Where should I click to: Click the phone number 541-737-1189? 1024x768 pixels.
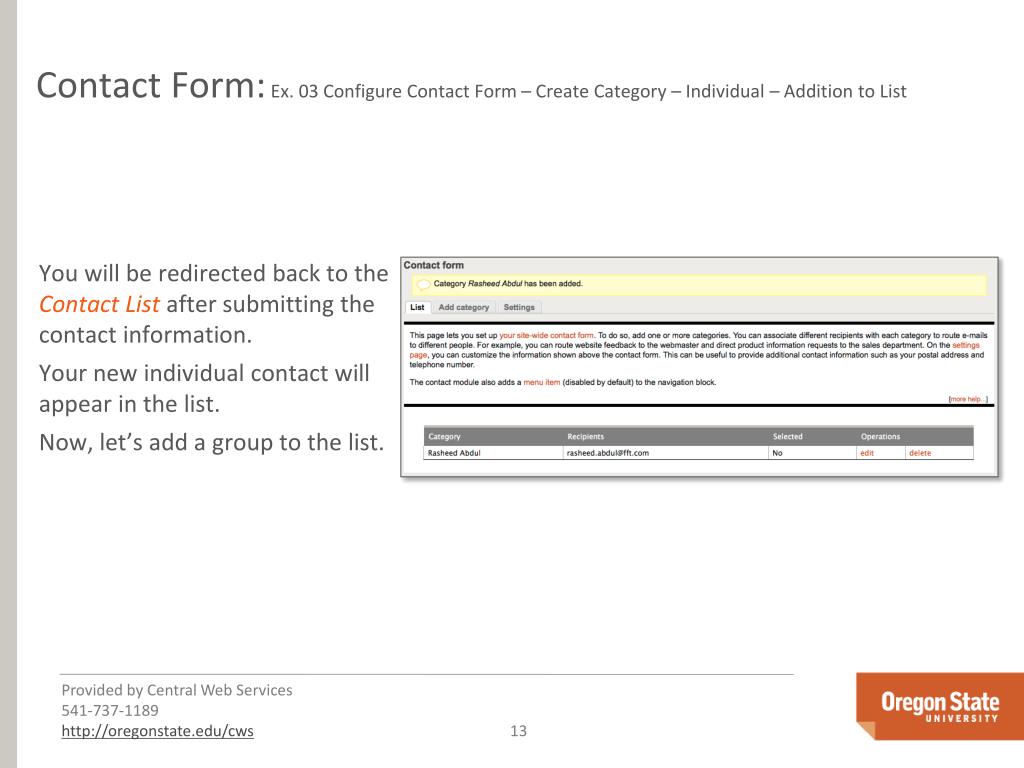point(110,711)
